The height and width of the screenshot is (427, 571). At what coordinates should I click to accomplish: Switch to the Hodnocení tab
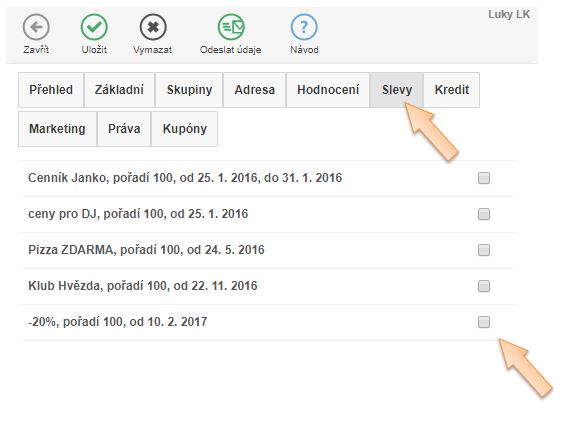(328, 90)
